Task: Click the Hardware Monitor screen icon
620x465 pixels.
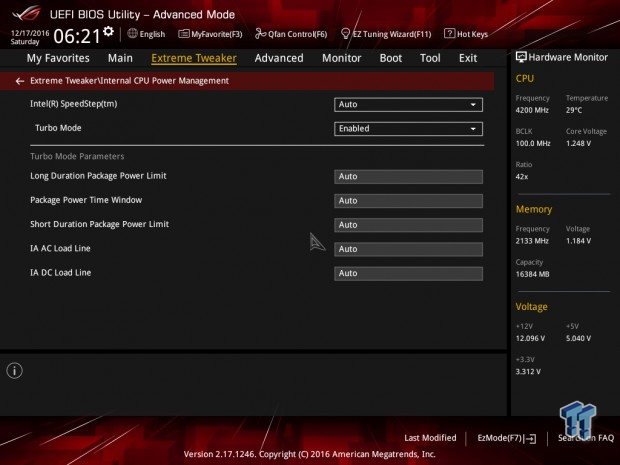Action: [521, 57]
